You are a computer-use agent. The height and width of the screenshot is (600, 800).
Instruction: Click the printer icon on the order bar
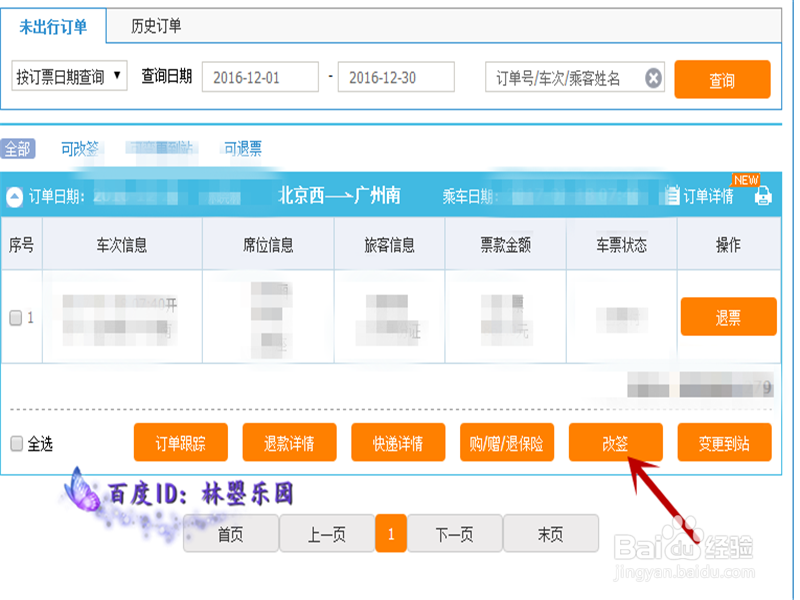tap(763, 196)
